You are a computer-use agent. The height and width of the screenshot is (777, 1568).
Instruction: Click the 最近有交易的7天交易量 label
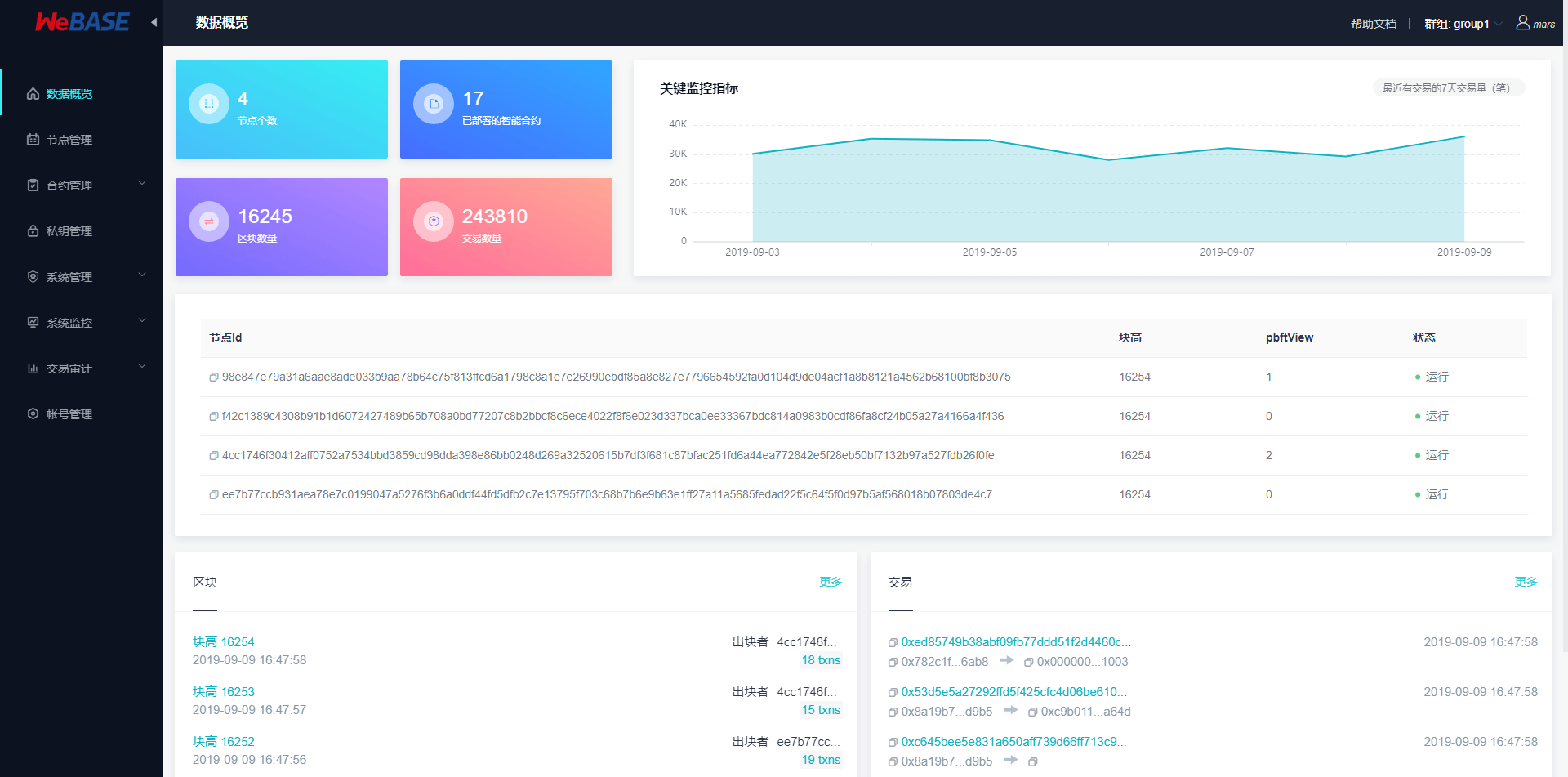[1448, 88]
